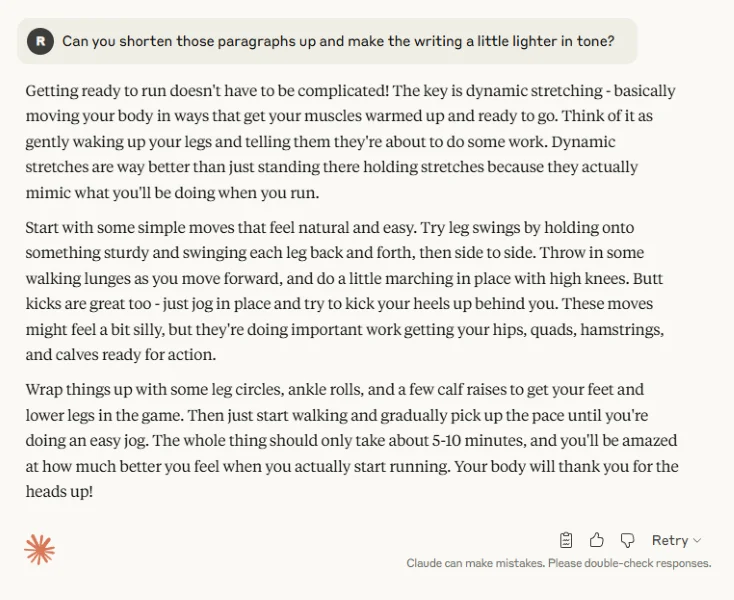Click the paragraph starting 'Start with some simple'
This screenshot has width=734, height=600.
345,291
